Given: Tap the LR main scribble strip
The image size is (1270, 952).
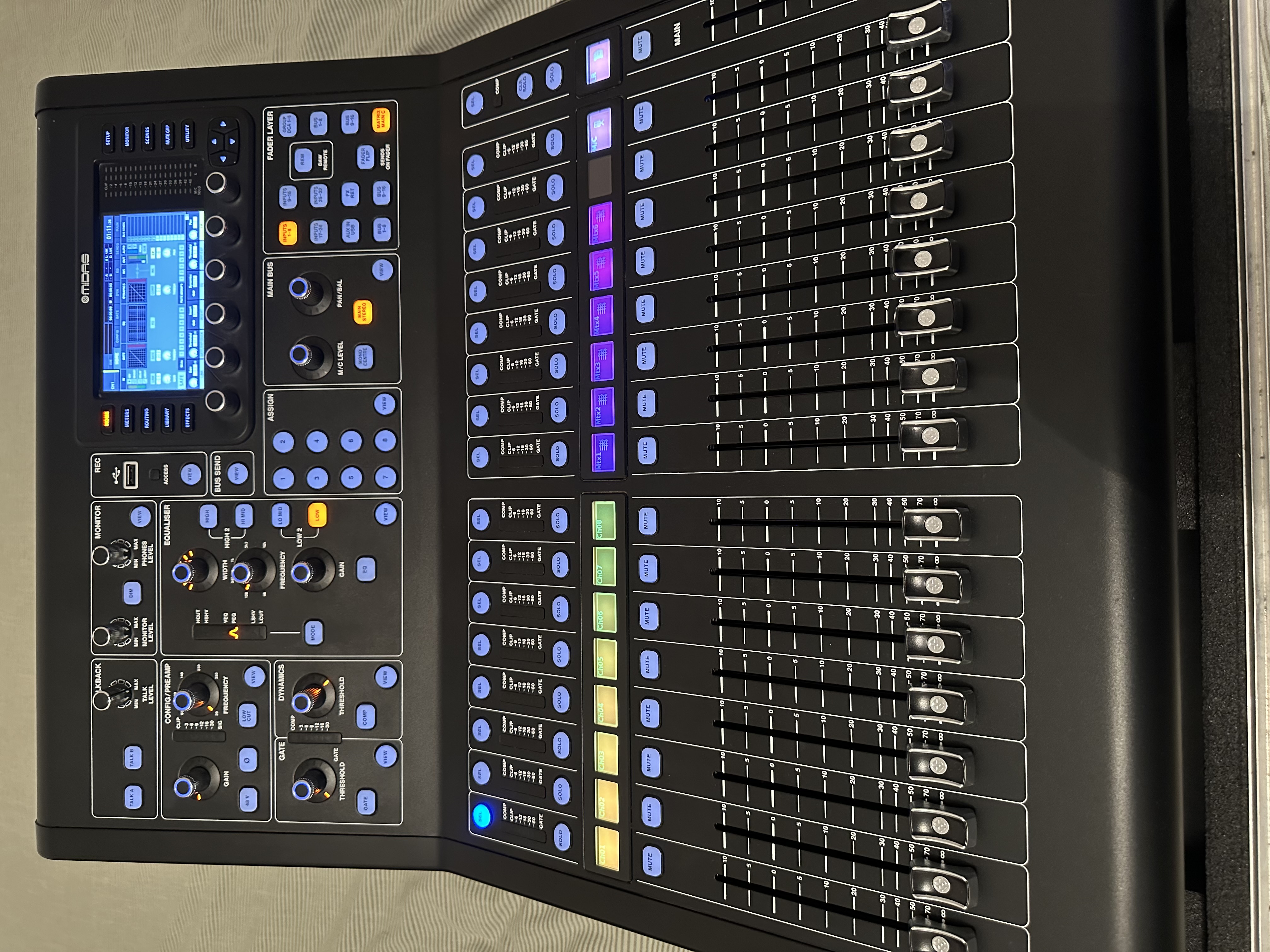Looking at the screenshot, I should (x=598, y=62).
